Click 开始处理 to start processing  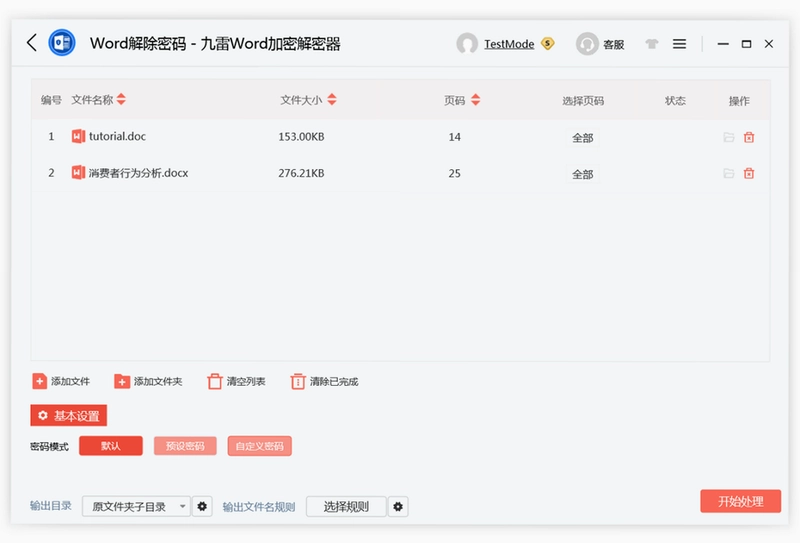click(740, 501)
